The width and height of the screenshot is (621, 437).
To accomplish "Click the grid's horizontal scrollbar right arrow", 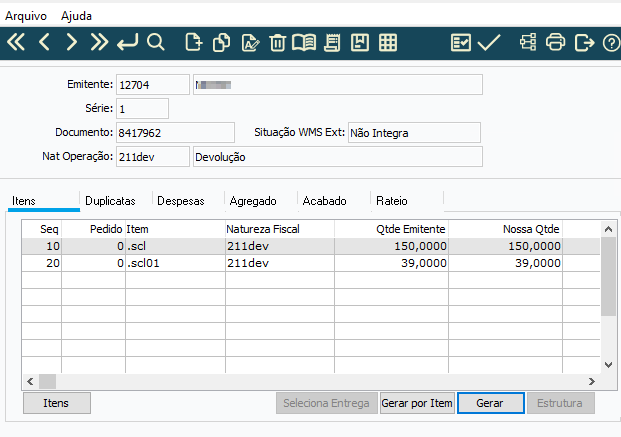I will pyautogui.click(x=594, y=381).
